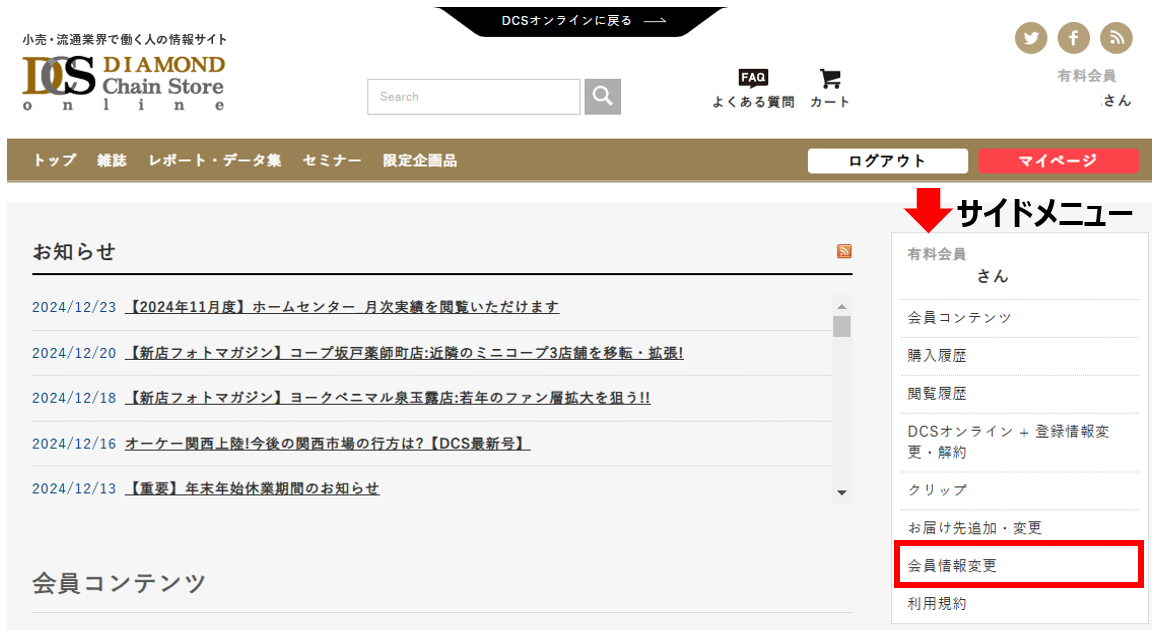This screenshot has width=1153, height=631.
Task: Go to レポート・データ集 in navigation bar
Action: click(215, 160)
